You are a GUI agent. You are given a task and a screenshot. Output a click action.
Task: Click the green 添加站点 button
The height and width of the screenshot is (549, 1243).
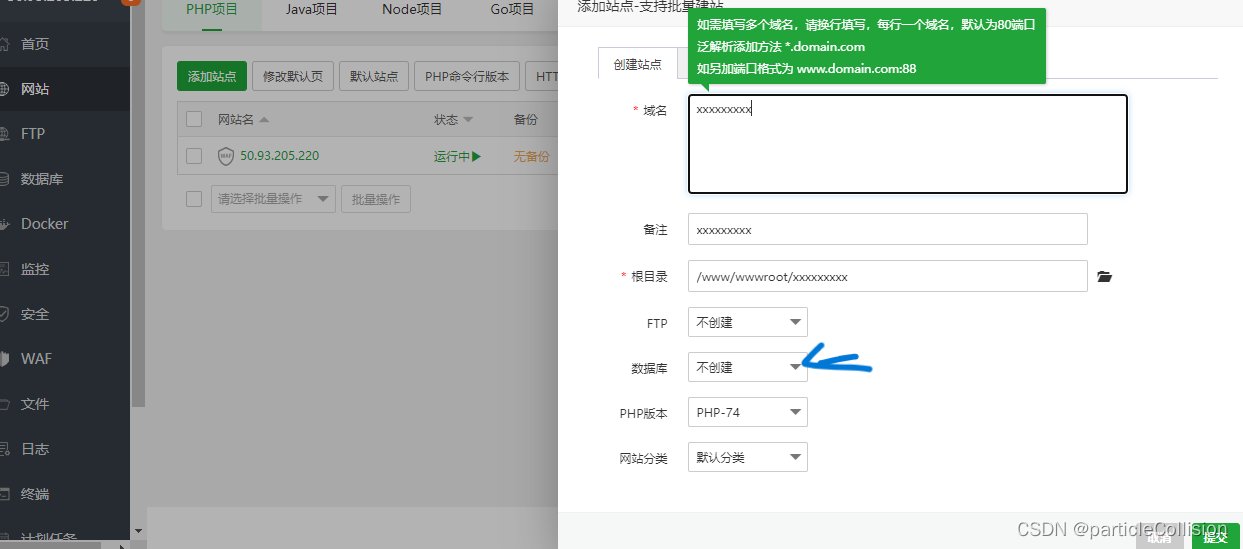tap(211, 76)
